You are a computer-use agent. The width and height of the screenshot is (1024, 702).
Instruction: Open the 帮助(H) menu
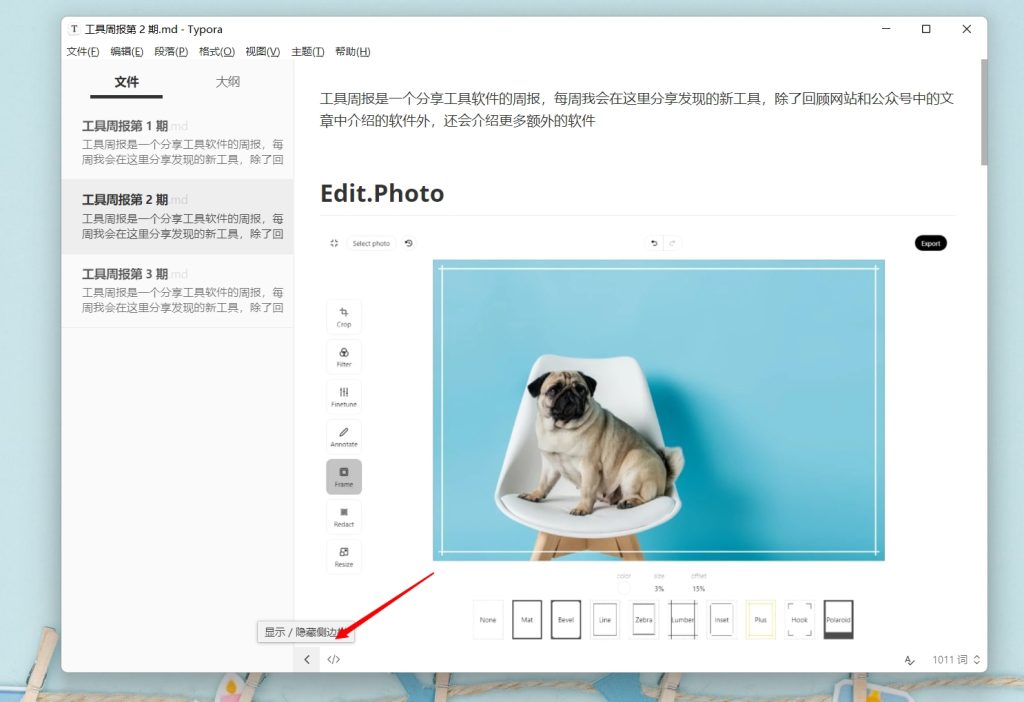(x=353, y=52)
